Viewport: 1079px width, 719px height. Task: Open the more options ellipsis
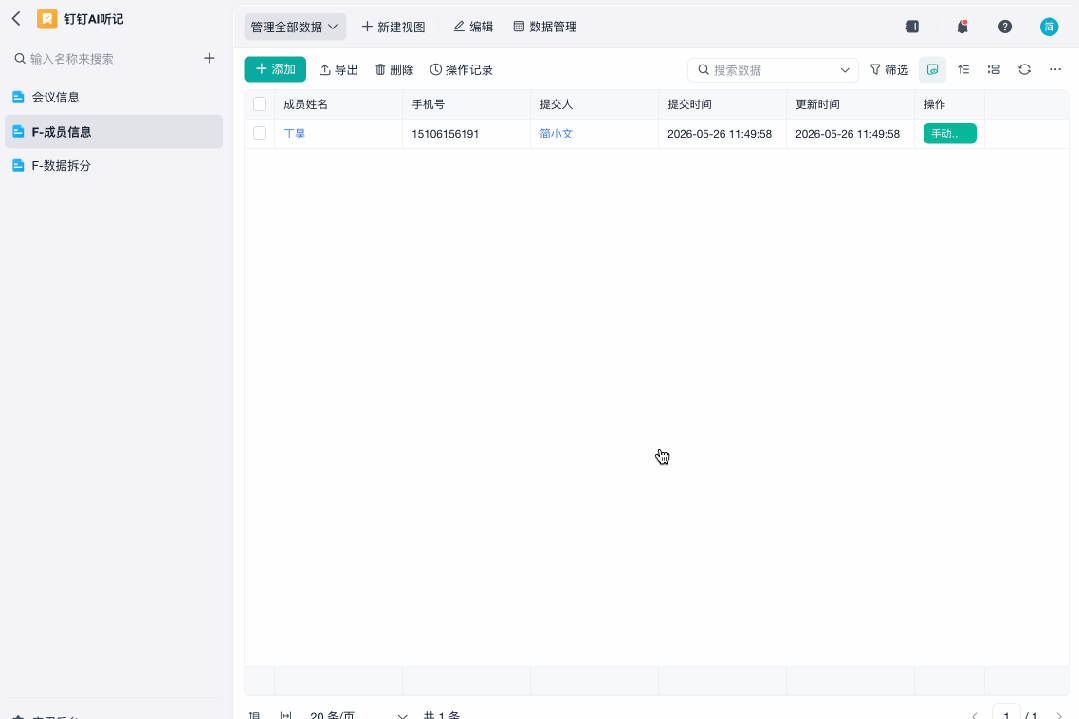[1055, 69]
